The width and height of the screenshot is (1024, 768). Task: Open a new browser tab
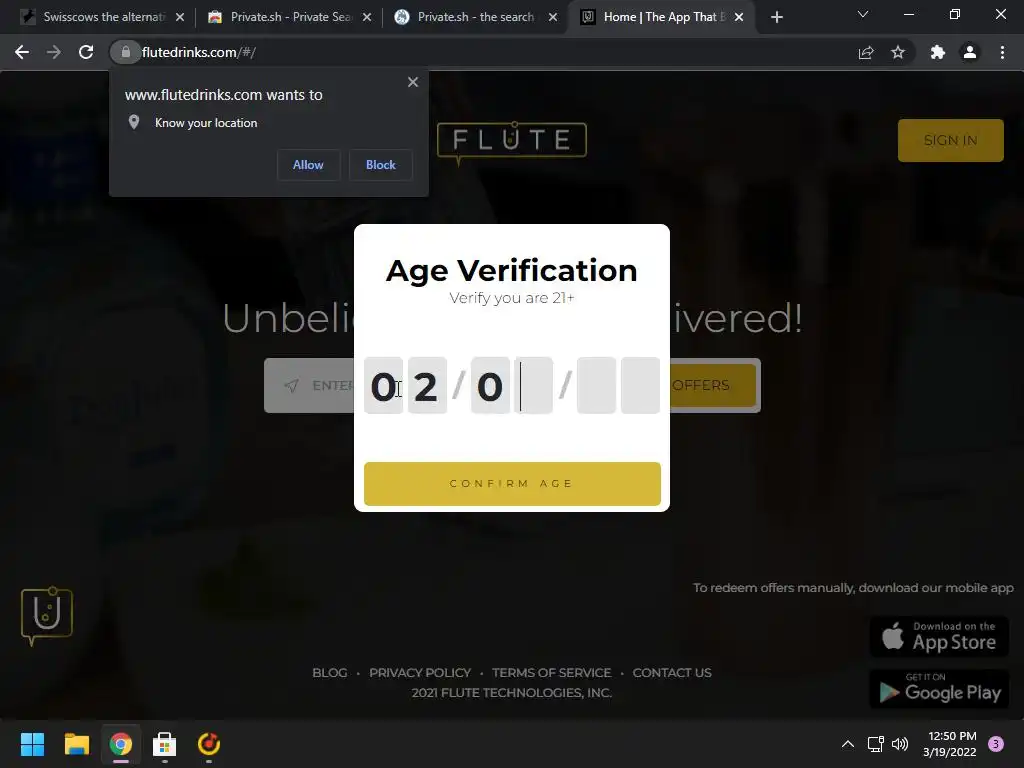click(776, 17)
